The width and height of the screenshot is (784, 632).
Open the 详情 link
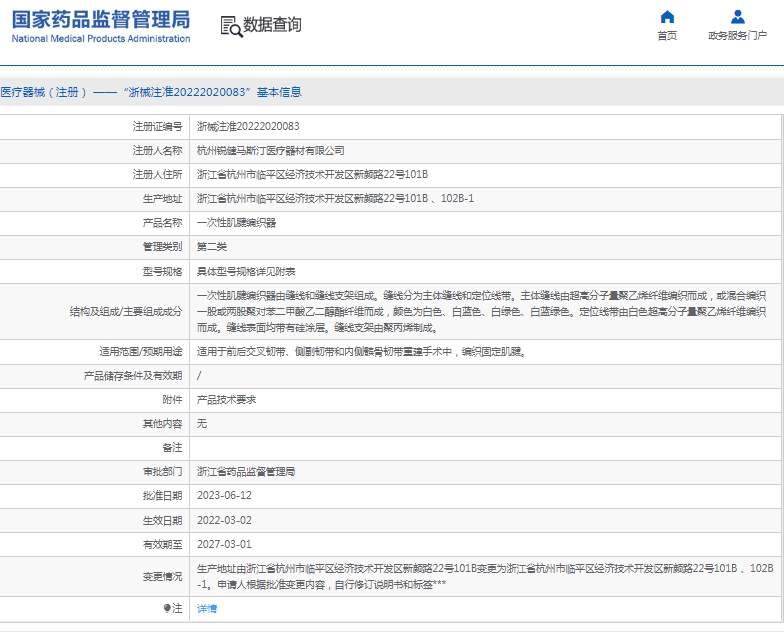[x=207, y=608]
